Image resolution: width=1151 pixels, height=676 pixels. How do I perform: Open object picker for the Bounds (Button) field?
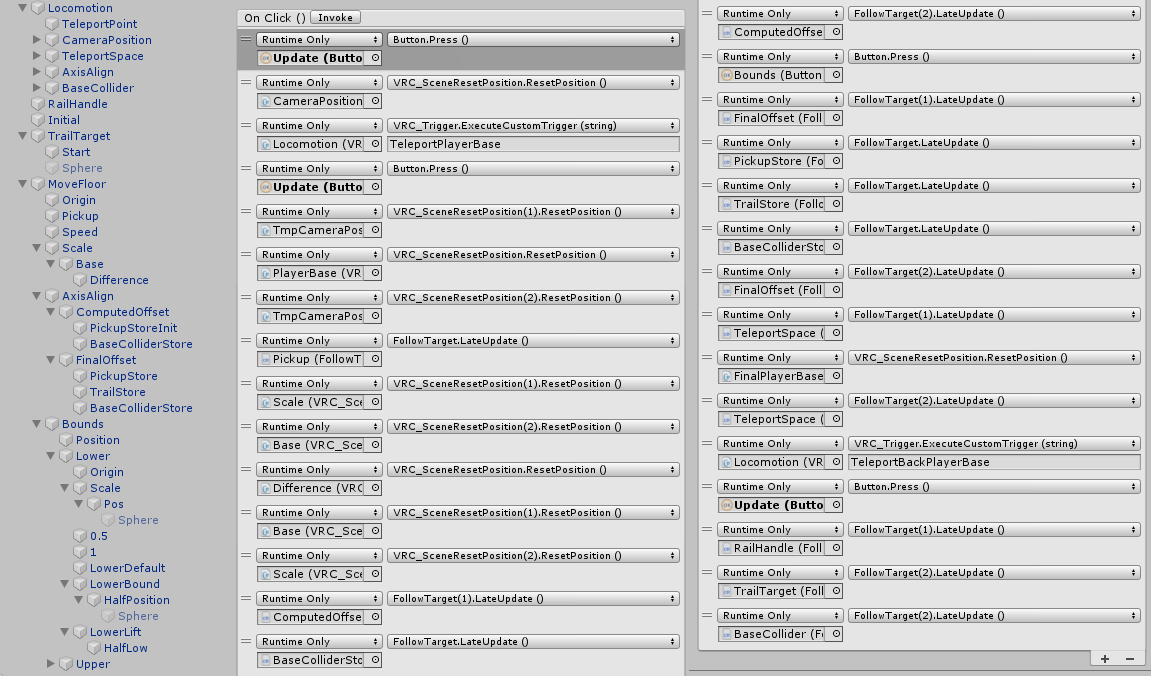(835, 75)
